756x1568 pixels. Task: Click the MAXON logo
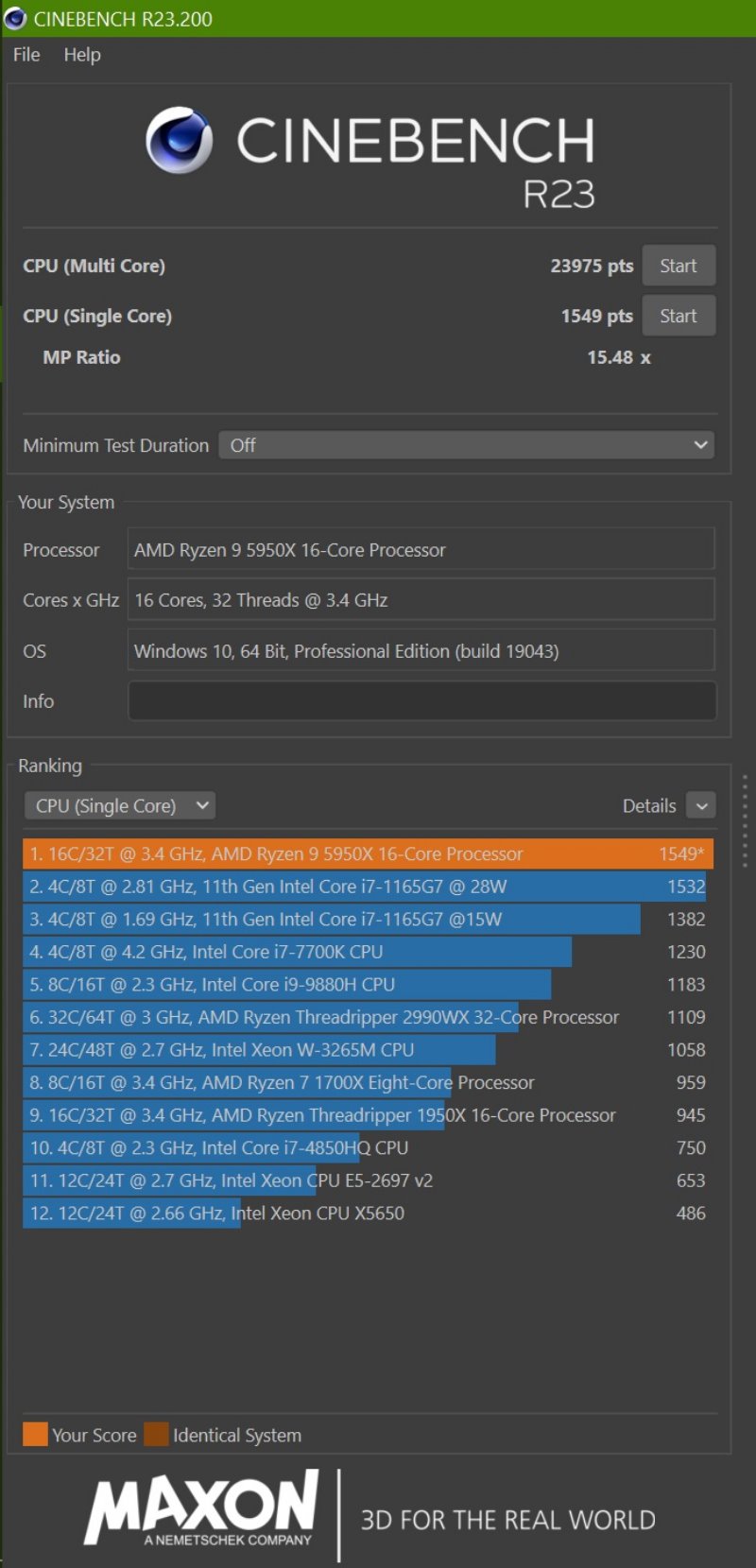pos(201,1508)
